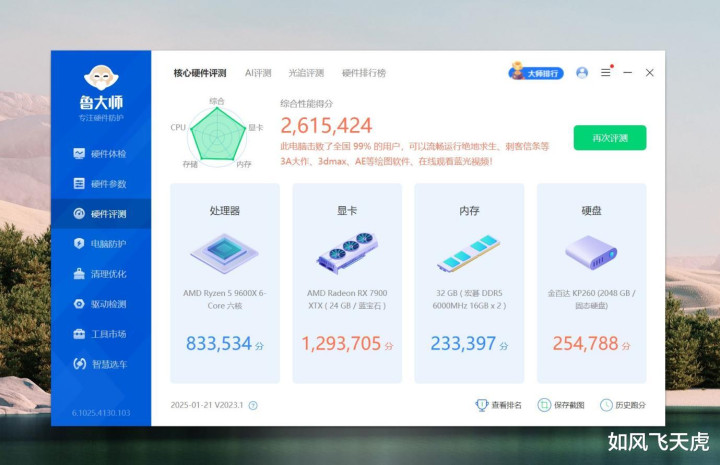Open the 查看排名 link
The width and height of the screenshot is (720, 465).
coord(506,405)
